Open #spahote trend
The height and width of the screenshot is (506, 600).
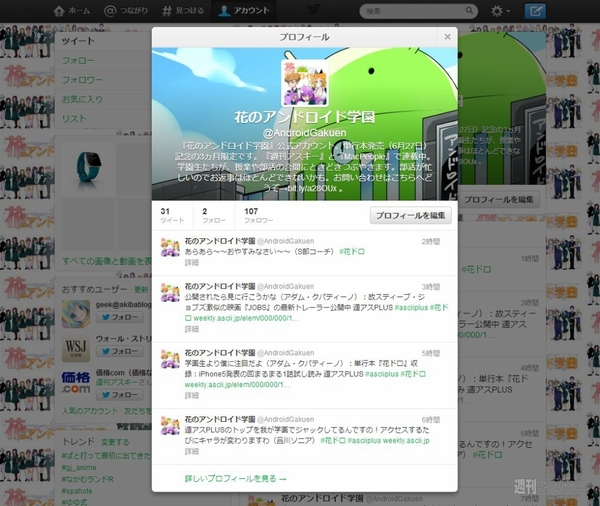[77, 491]
